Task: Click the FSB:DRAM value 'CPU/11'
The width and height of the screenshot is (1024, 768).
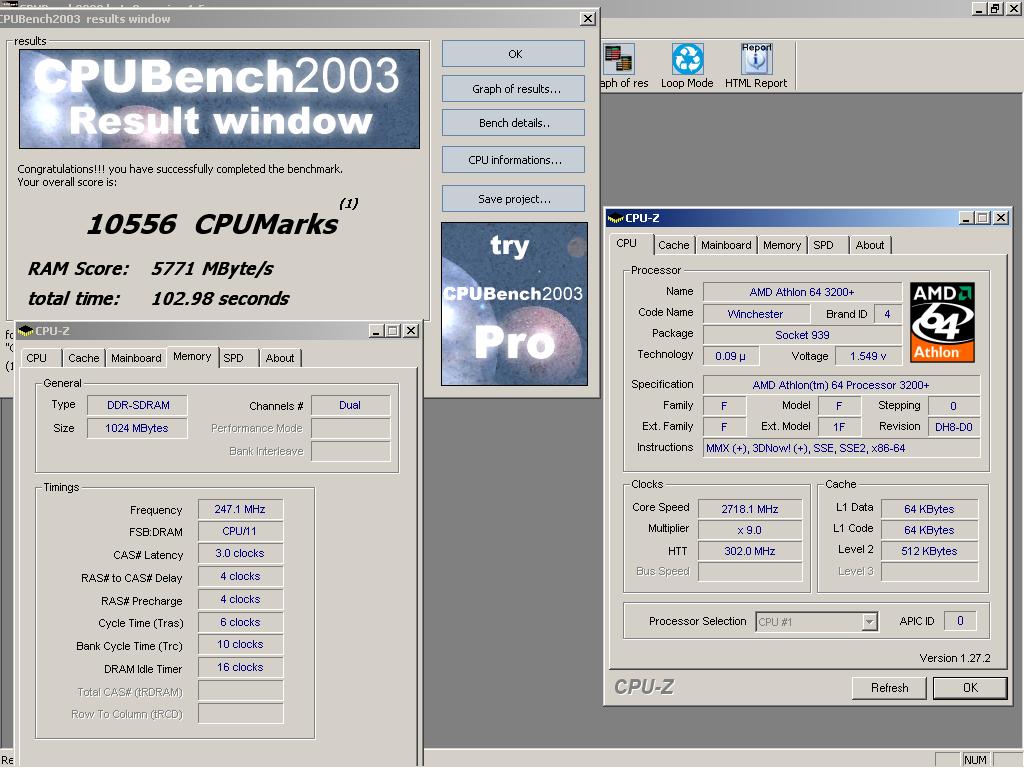Action: click(240, 532)
